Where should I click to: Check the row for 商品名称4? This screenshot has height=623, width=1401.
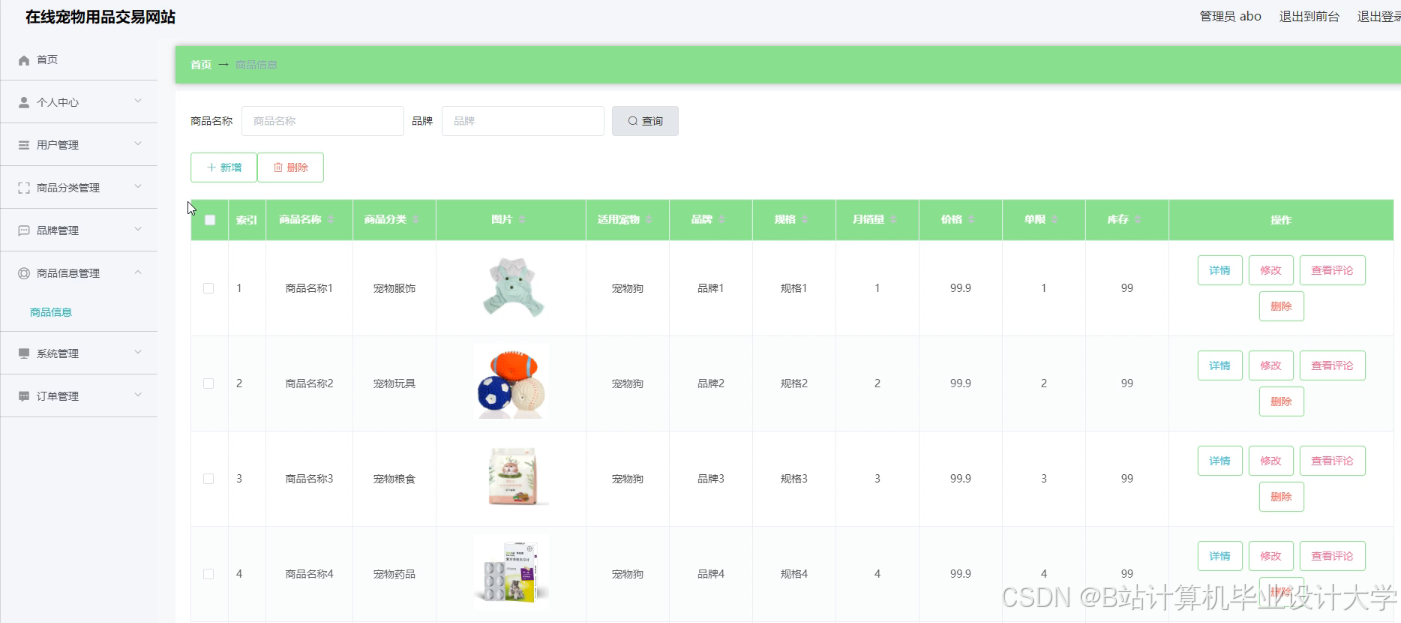pos(209,574)
